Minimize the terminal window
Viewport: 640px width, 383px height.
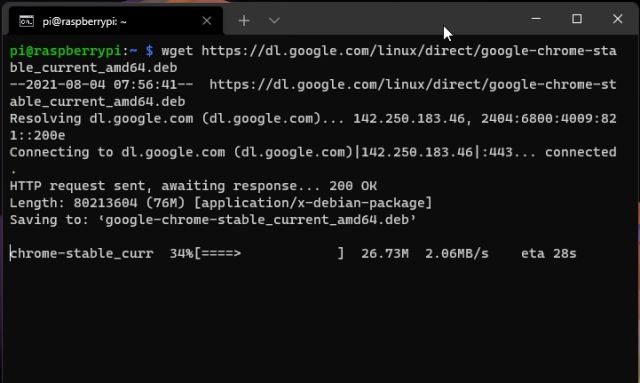536,19
